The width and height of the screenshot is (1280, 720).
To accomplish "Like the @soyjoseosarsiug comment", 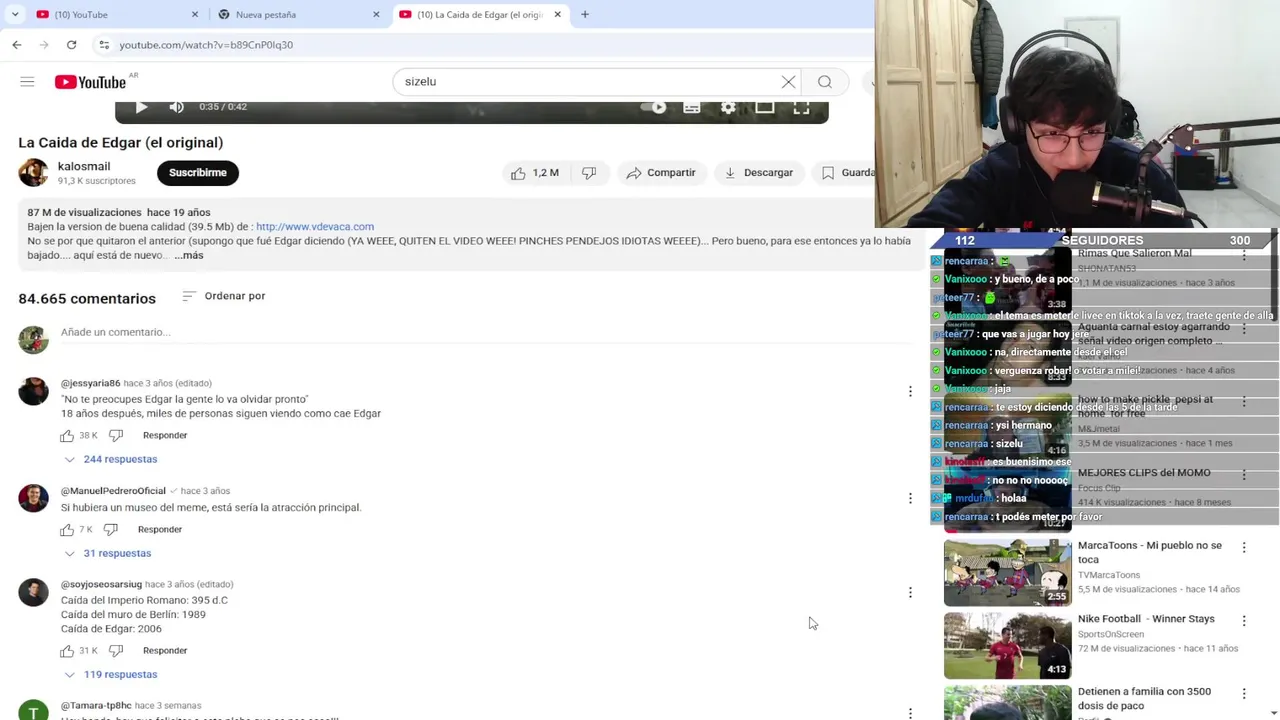I will (67, 650).
